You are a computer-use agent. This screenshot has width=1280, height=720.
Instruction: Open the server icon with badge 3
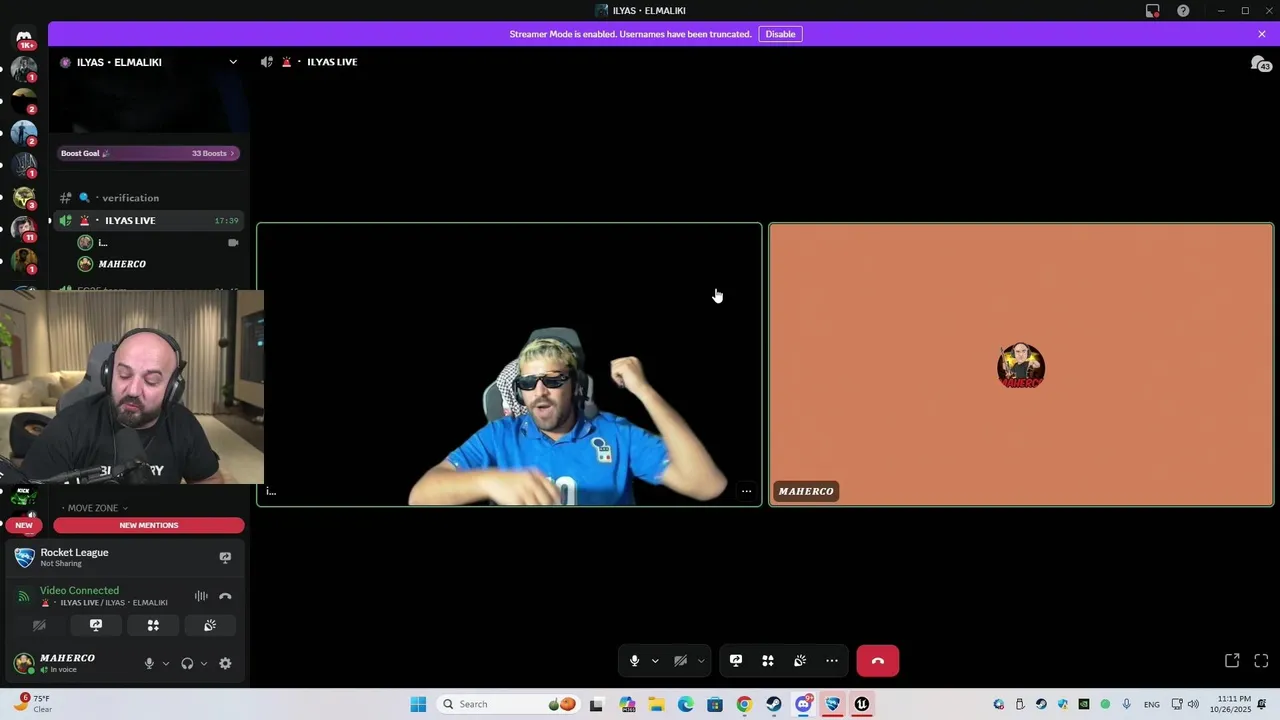pyautogui.click(x=24, y=197)
